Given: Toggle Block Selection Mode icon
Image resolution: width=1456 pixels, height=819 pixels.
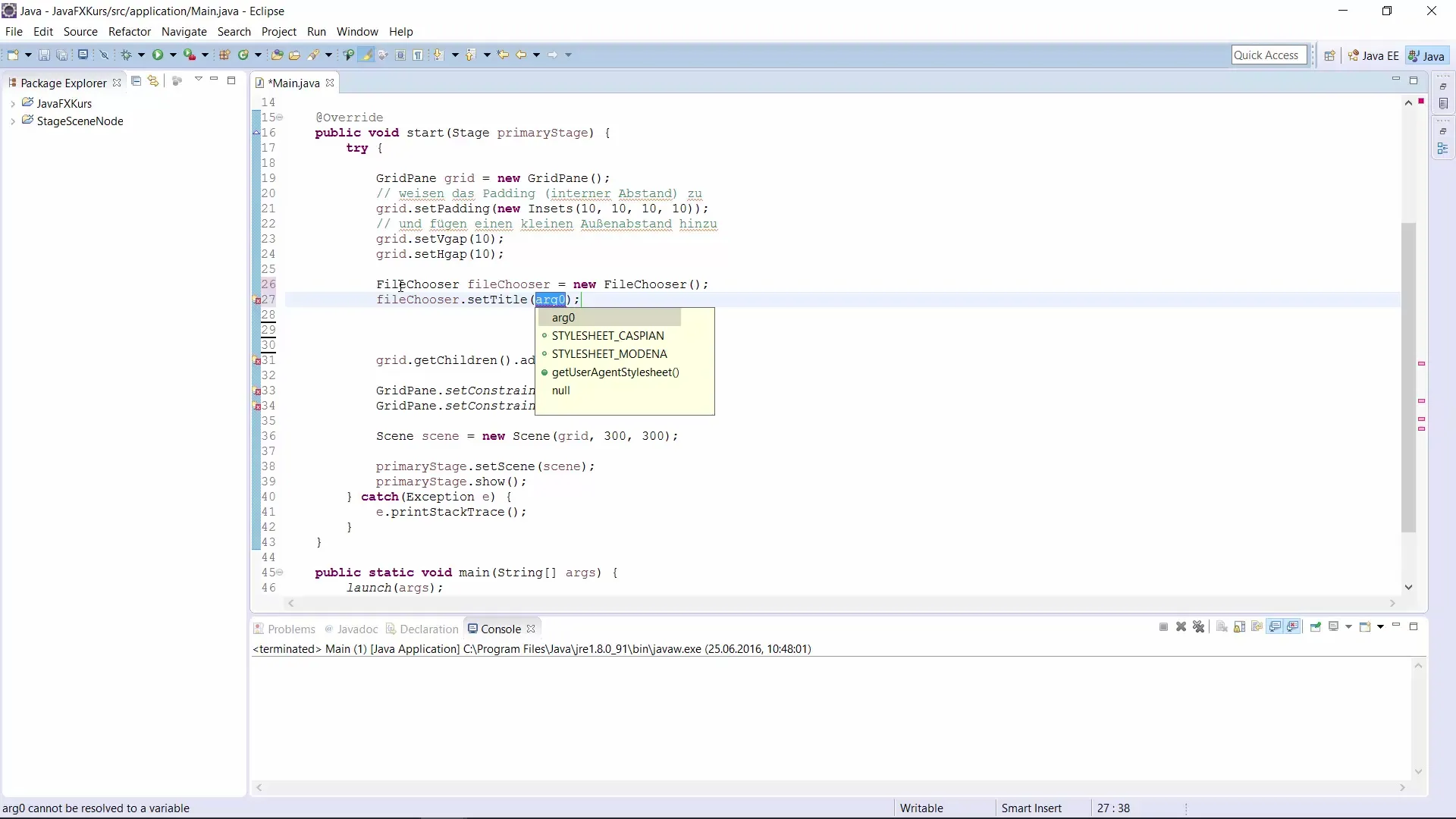Looking at the screenshot, I should [x=400, y=55].
